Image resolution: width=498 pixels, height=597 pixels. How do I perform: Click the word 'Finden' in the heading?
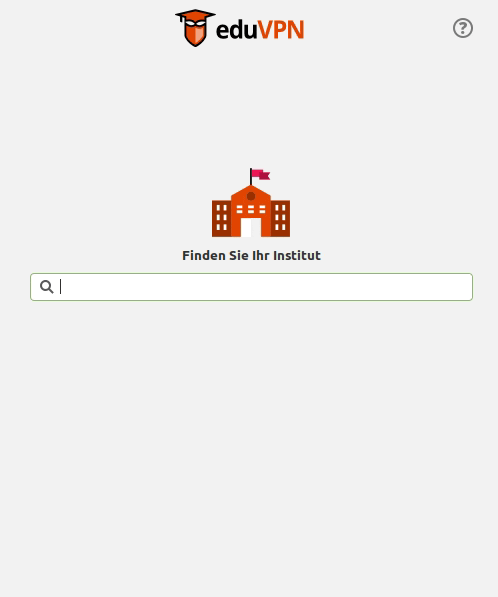tap(204, 255)
